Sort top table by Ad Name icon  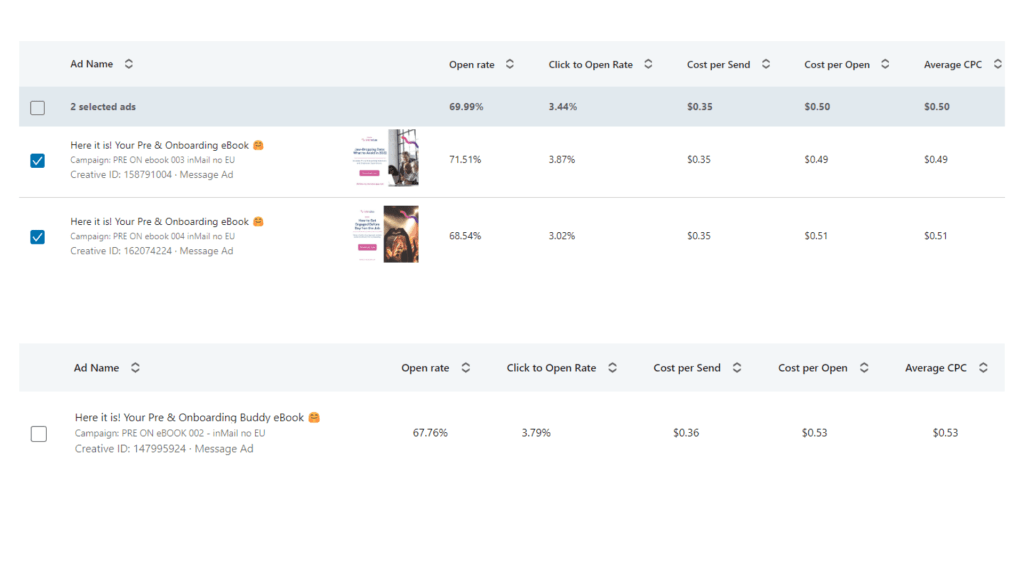(129, 64)
